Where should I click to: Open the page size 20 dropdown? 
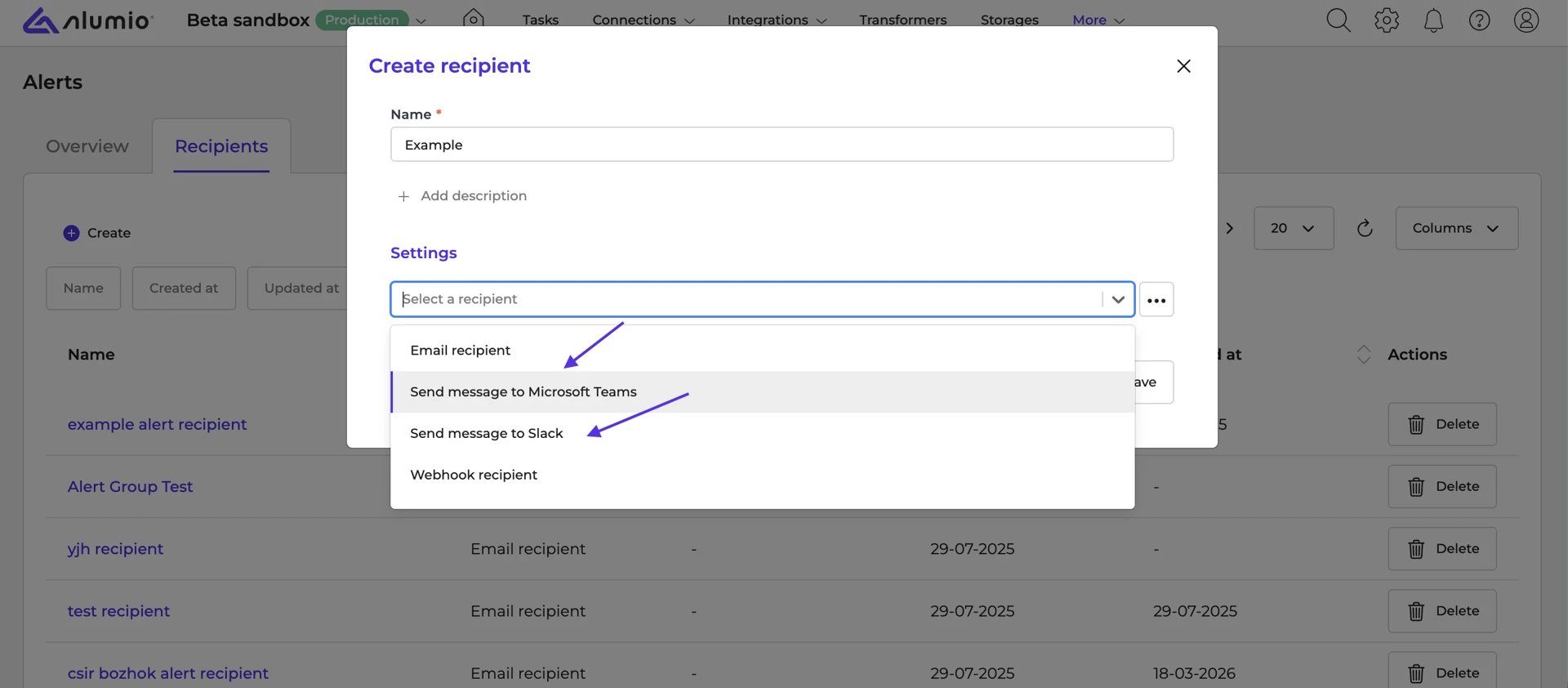1294,228
